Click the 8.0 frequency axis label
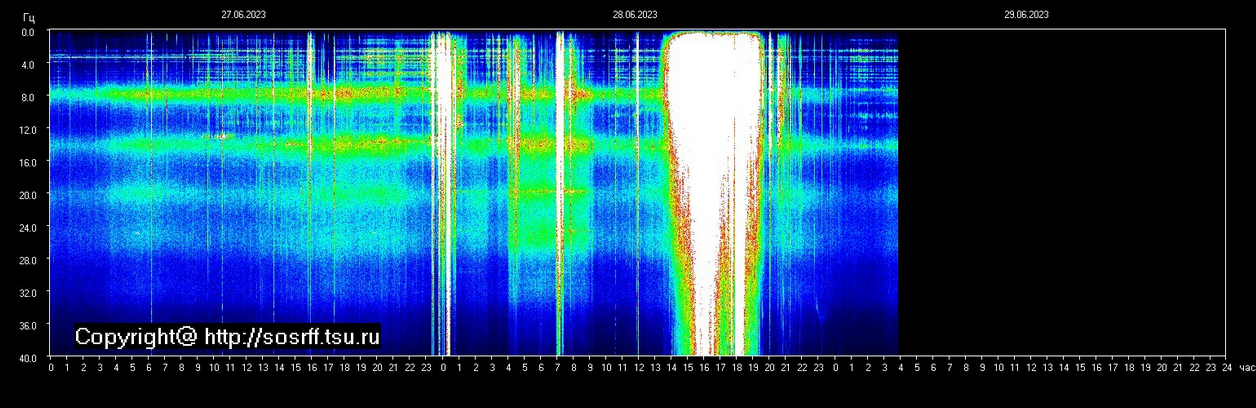The image size is (1256, 408). 28,97
